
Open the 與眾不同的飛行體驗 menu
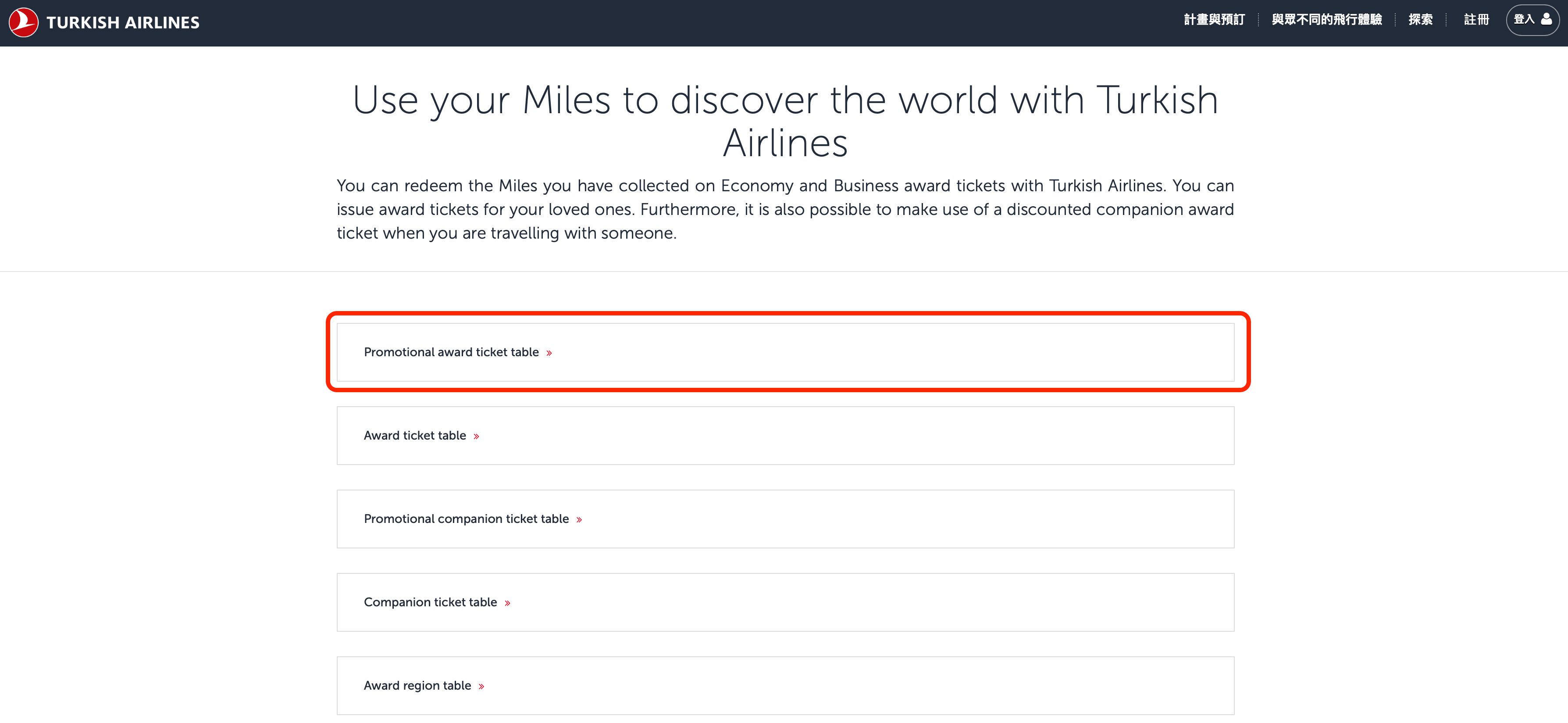[1326, 19]
